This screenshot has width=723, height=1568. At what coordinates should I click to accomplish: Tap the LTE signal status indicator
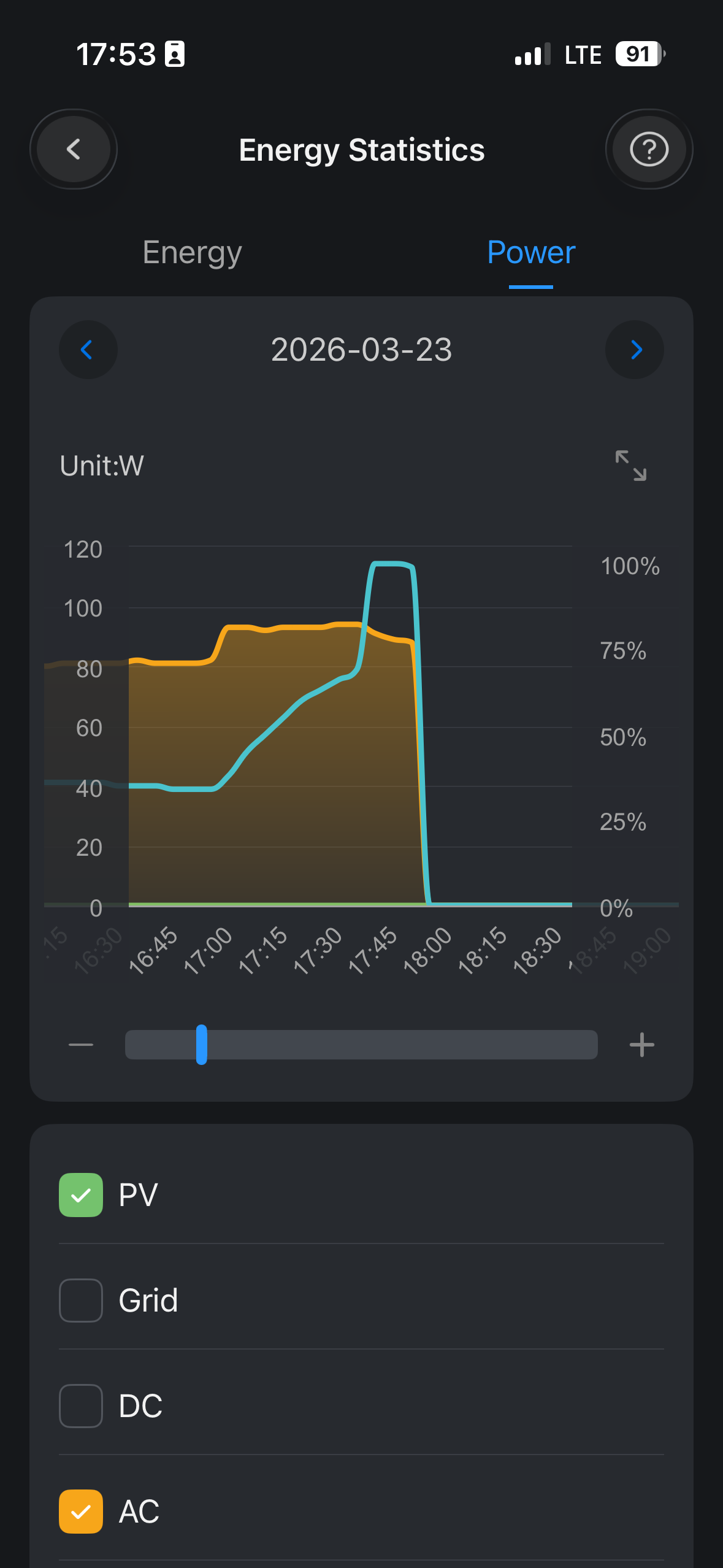point(582,55)
